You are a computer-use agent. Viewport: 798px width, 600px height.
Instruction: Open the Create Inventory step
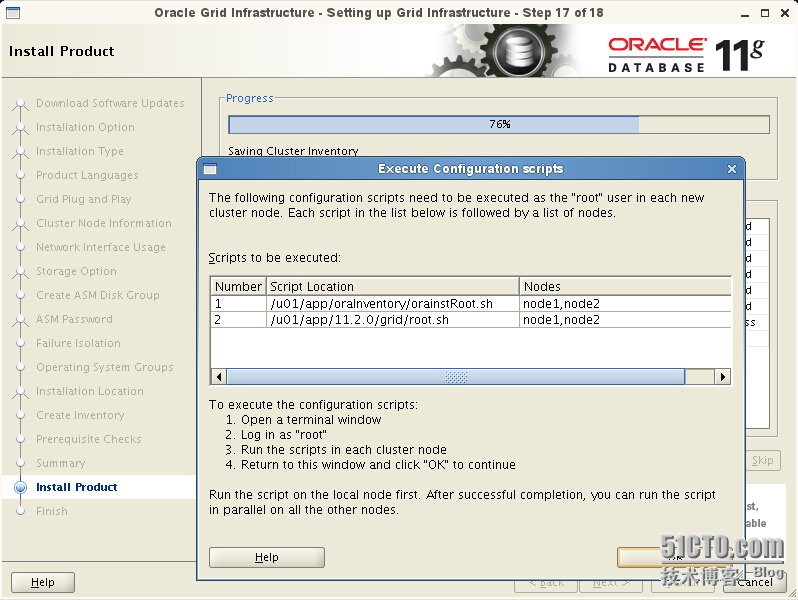80,415
